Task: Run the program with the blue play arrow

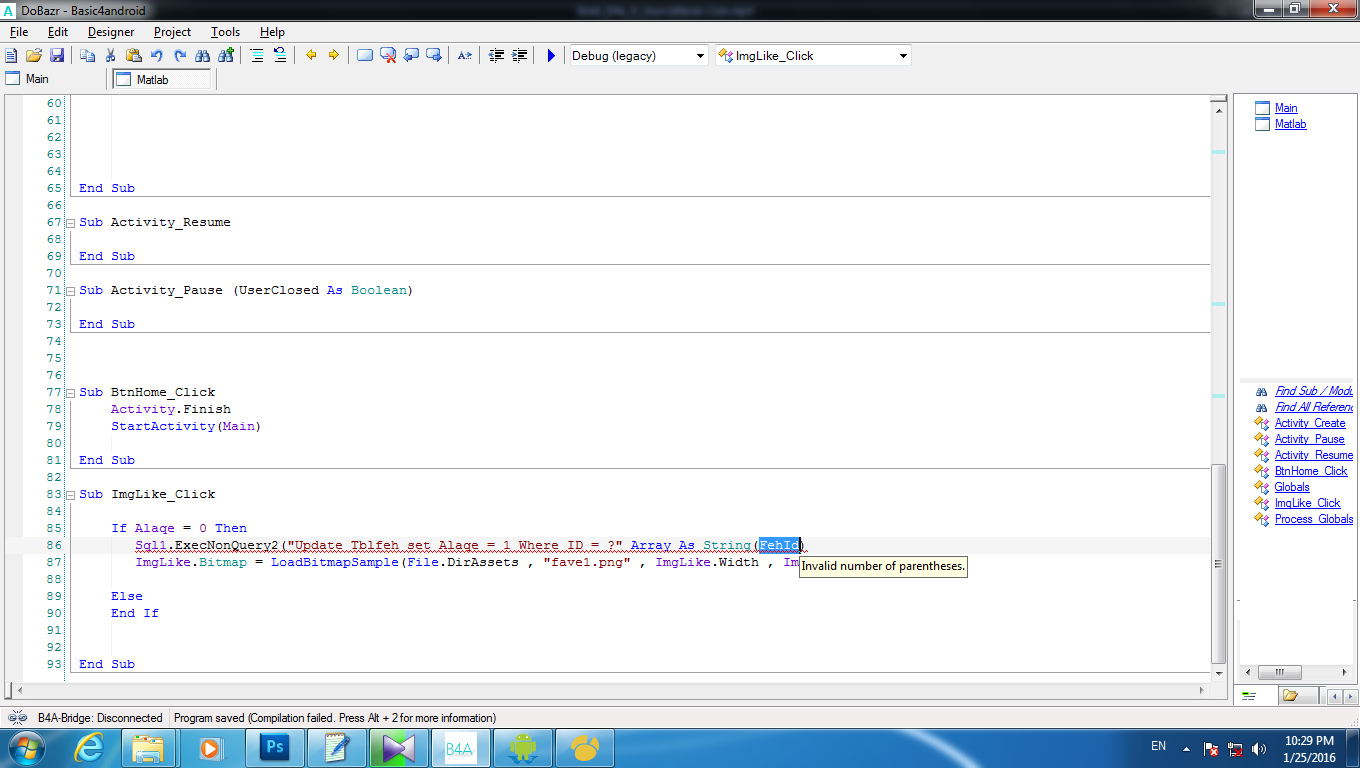Action: [550, 56]
